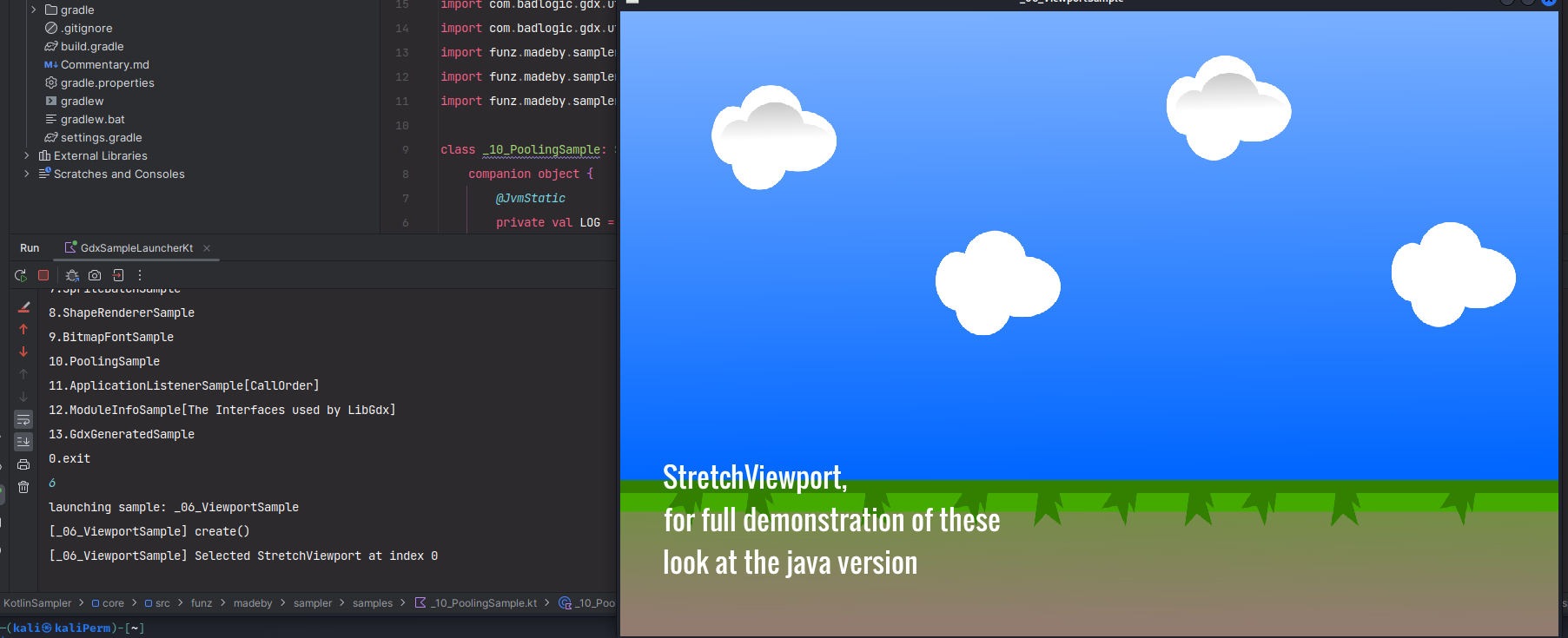Take a thread dump with camera icon
This screenshot has width=1568, height=638.
95,275
